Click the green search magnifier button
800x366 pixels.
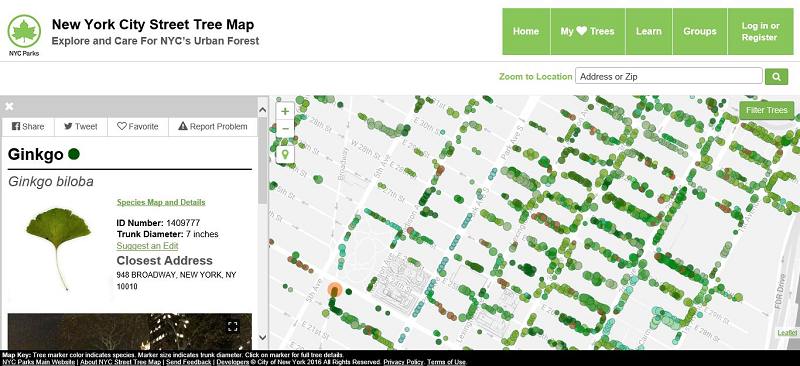777,77
